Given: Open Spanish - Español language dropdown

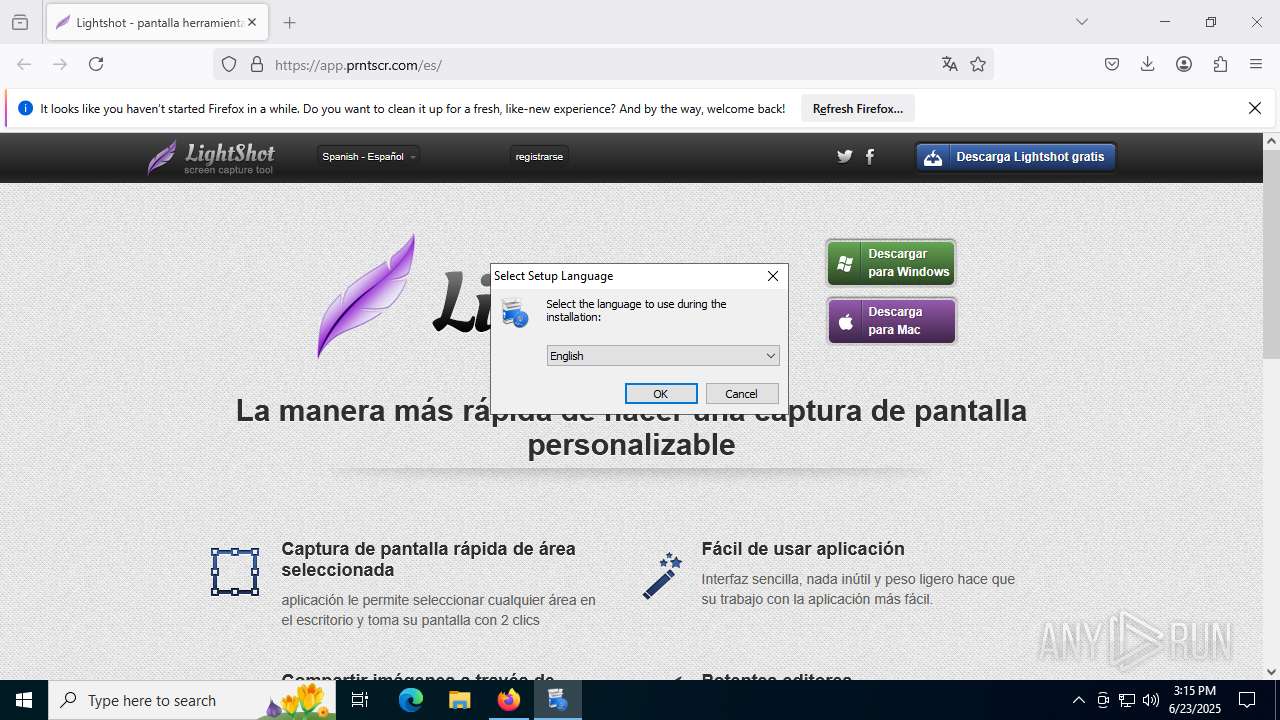Looking at the screenshot, I should click(x=368, y=156).
